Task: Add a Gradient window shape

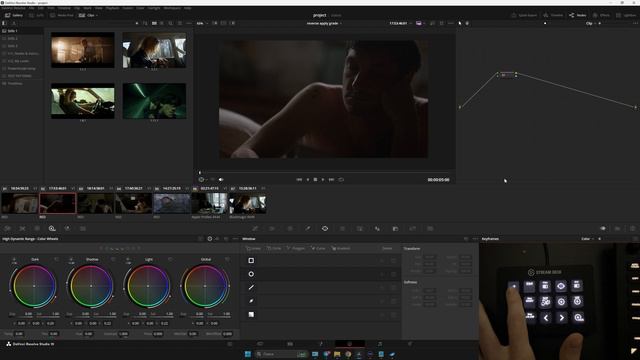Action: 251,314
